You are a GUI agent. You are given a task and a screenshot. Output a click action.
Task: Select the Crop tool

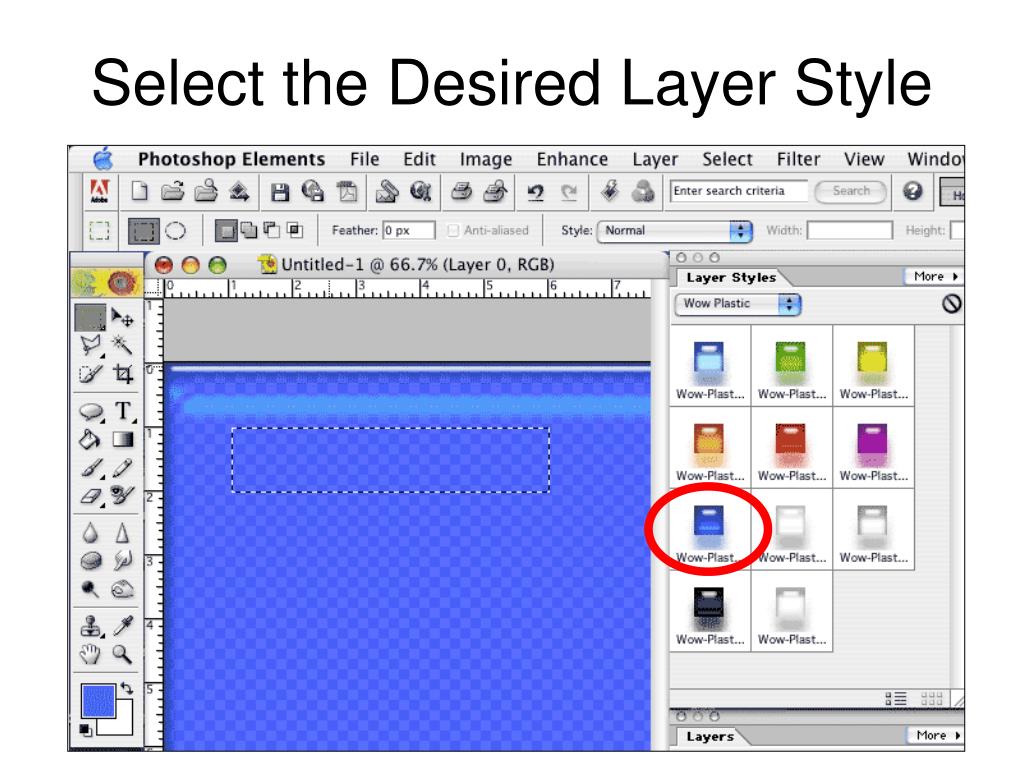point(123,374)
